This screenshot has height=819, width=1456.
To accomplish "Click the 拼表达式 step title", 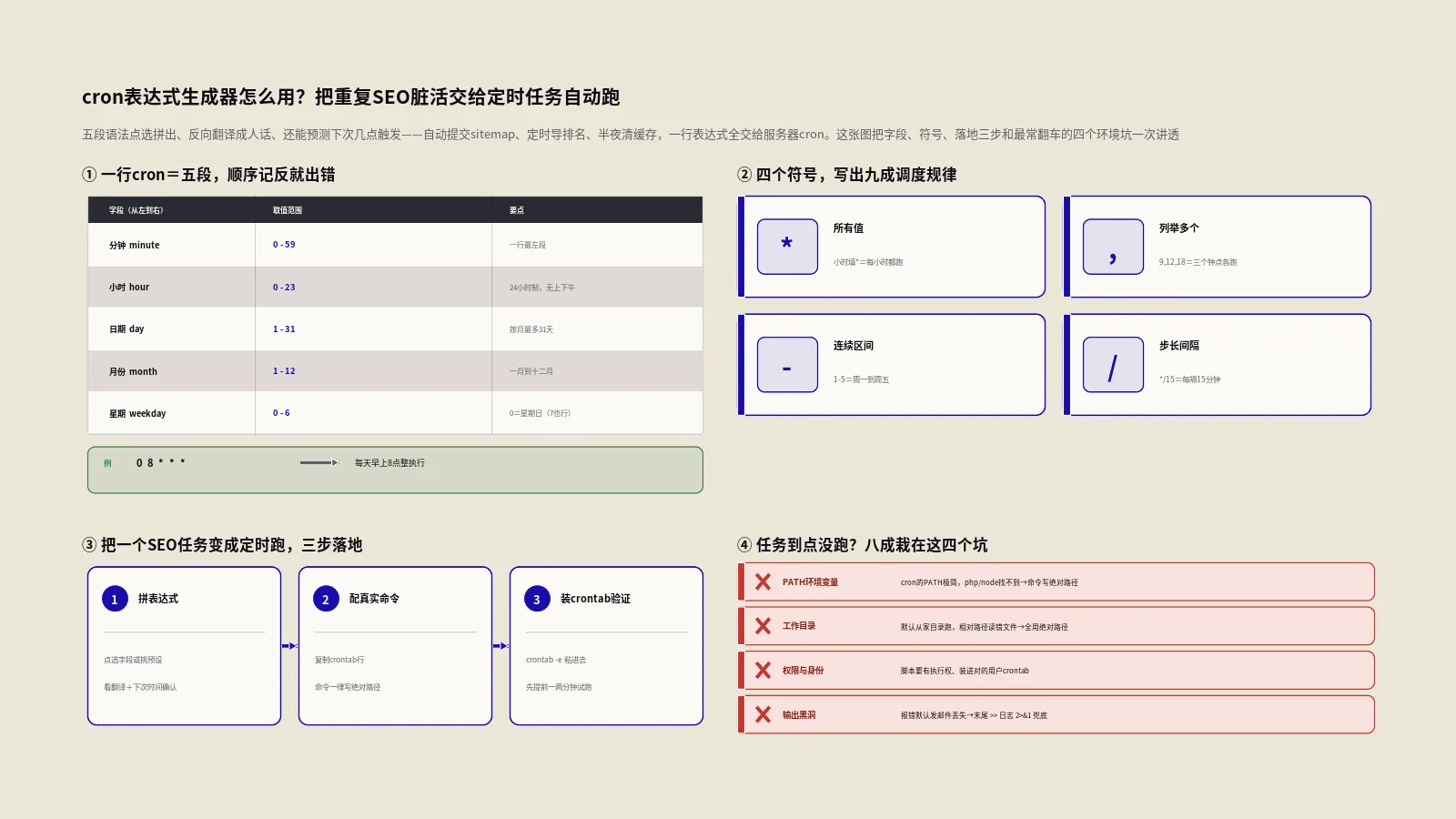I will 158,599.
